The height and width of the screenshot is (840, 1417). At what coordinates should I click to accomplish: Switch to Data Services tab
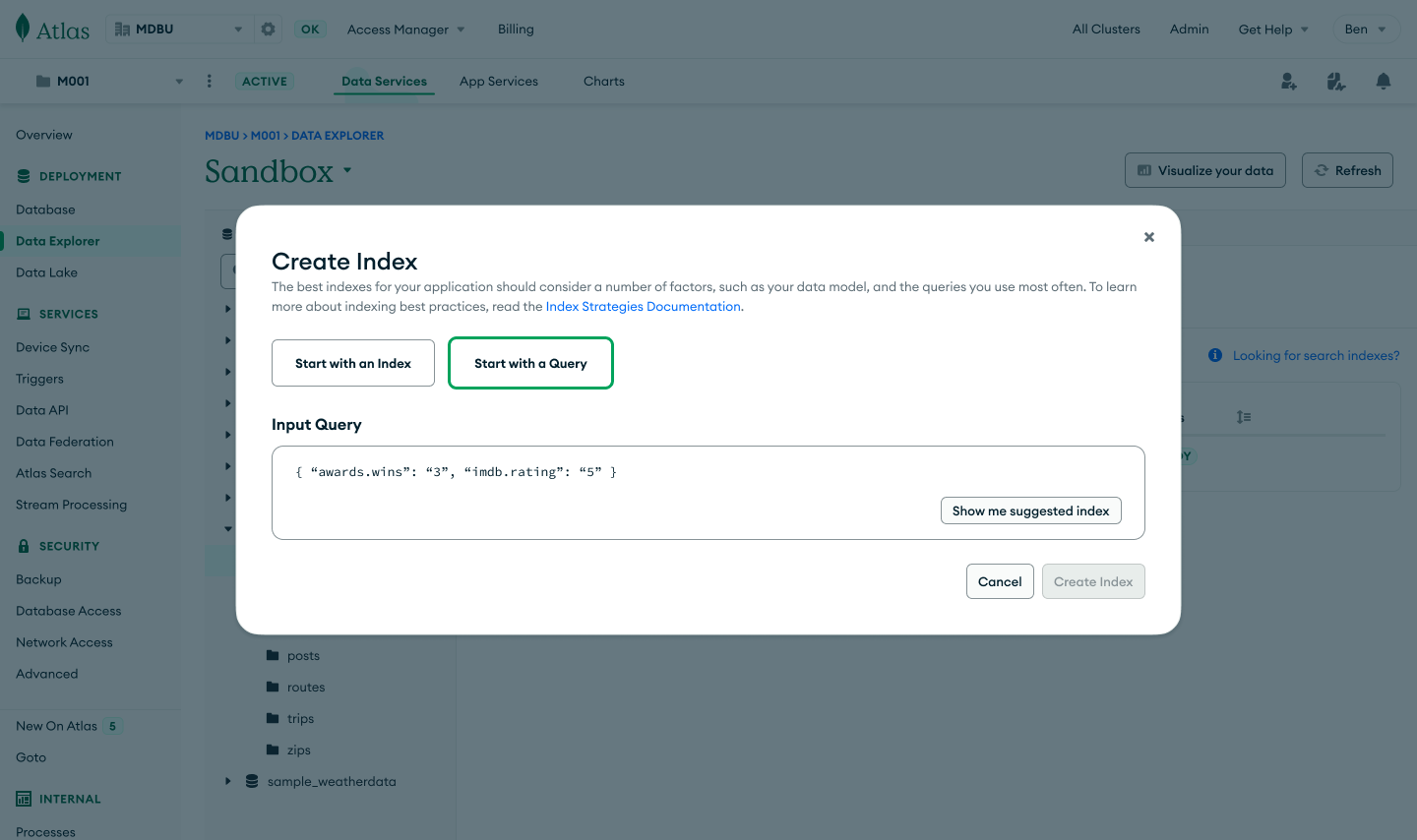384,82
